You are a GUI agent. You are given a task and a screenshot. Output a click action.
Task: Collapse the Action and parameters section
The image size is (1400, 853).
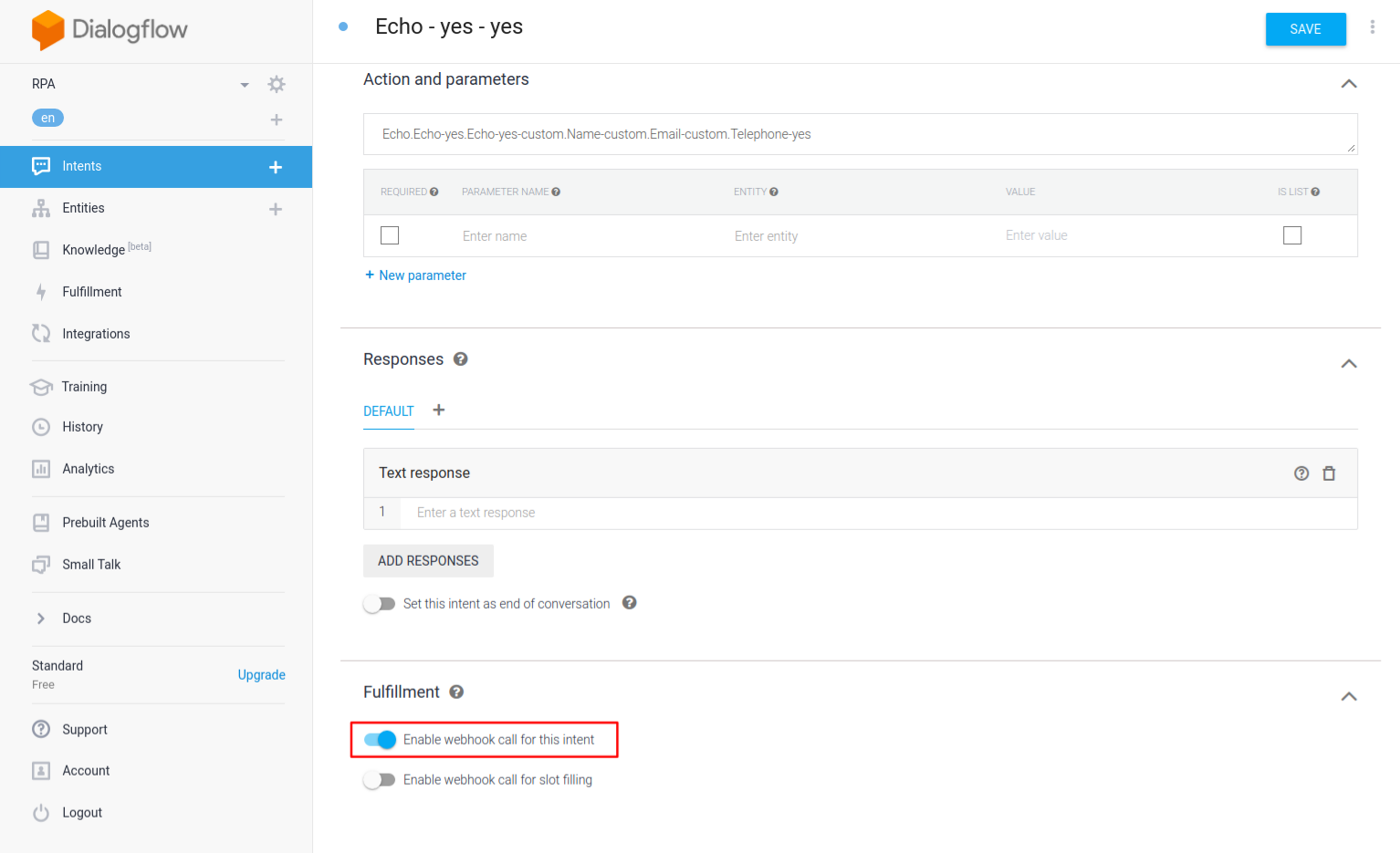click(x=1348, y=84)
